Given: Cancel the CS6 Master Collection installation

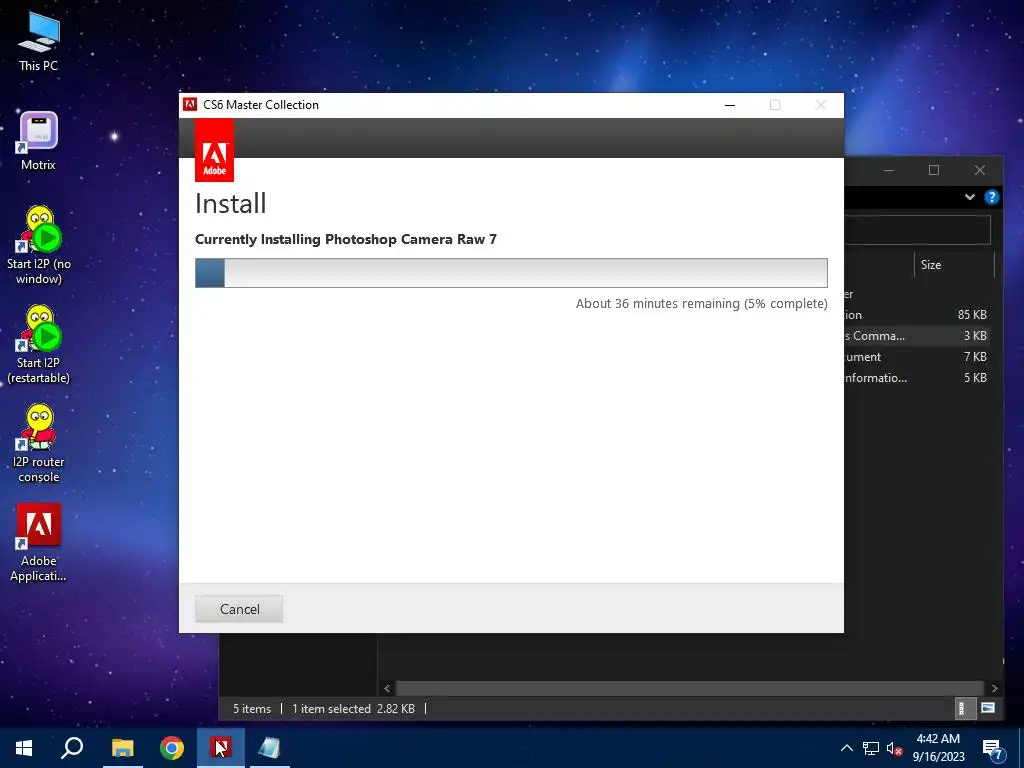Looking at the screenshot, I should [x=239, y=609].
